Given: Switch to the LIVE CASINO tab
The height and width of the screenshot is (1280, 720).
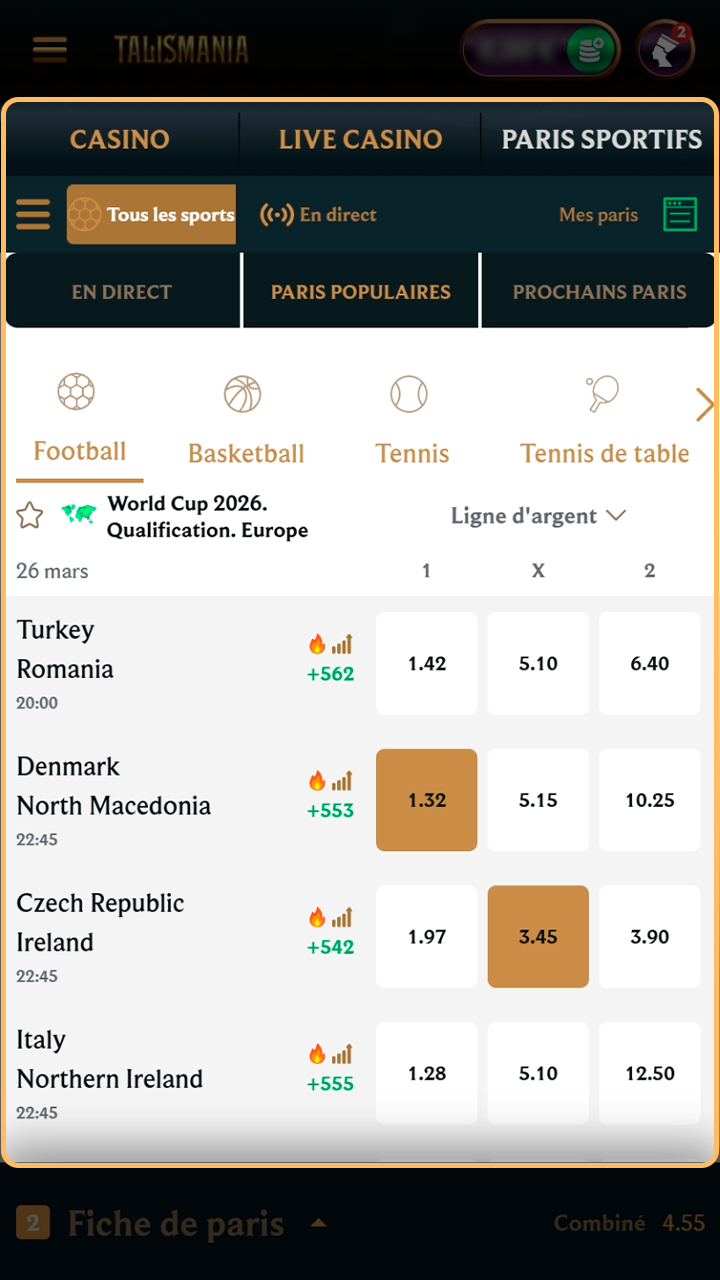Looking at the screenshot, I should coord(360,139).
